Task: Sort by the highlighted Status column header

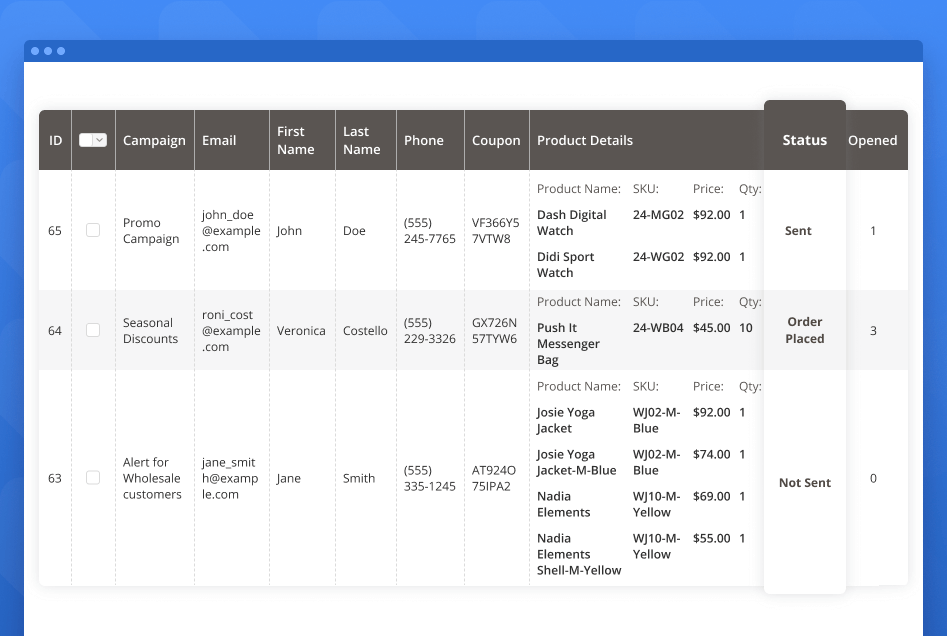Action: click(804, 141)
